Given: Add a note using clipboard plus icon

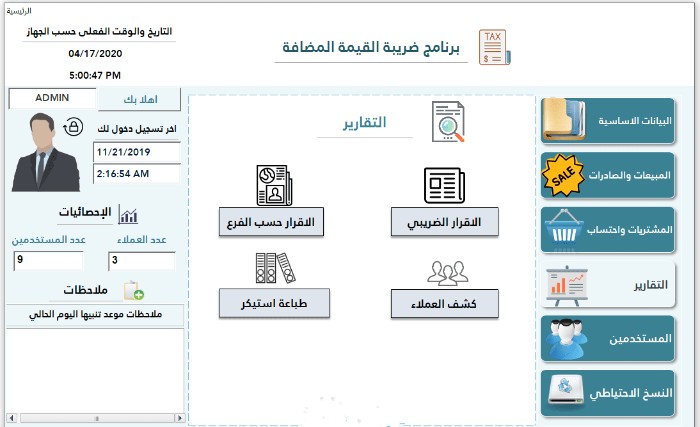Looking at the screenshot, I should pyautogui.click(x=133, y=291).
